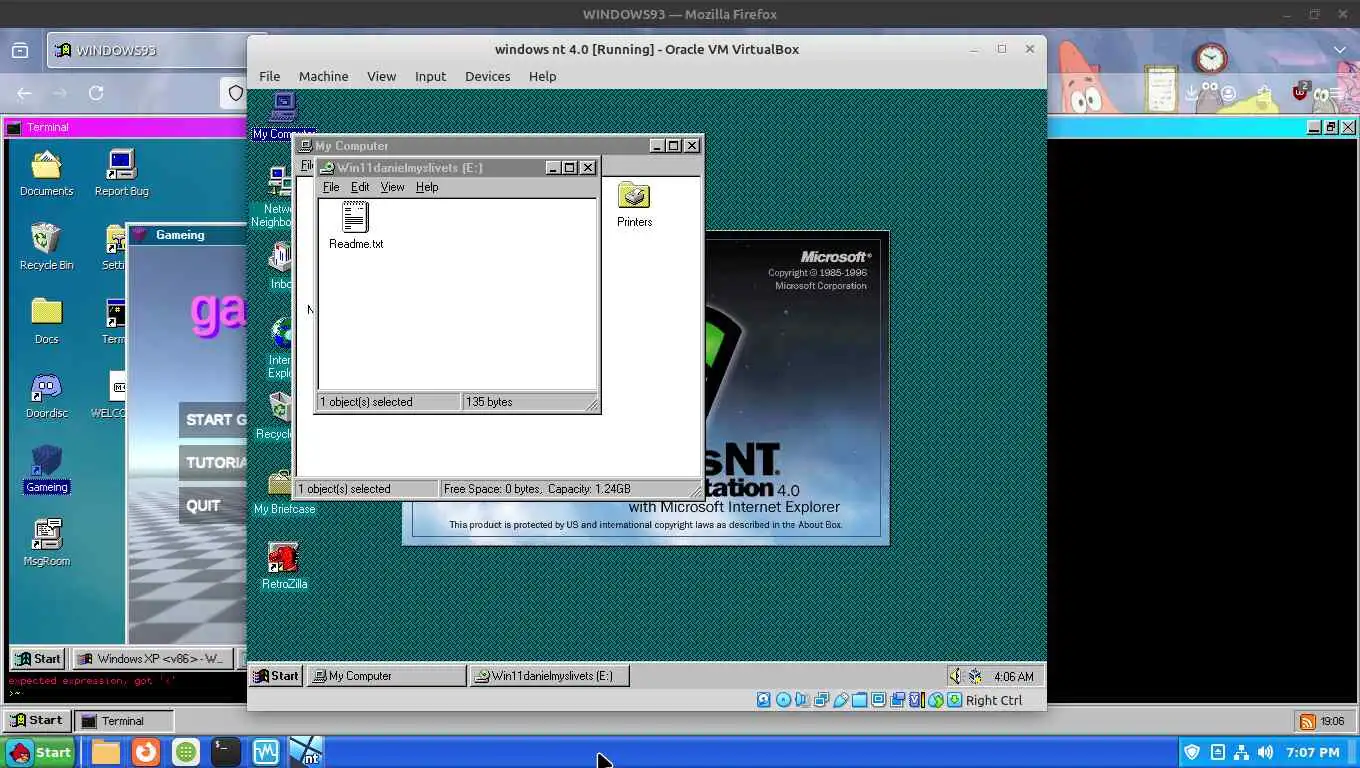Click uBlock Origin extension icon in Firefox
This screenshot has width=1360, height=768.
1300,92
